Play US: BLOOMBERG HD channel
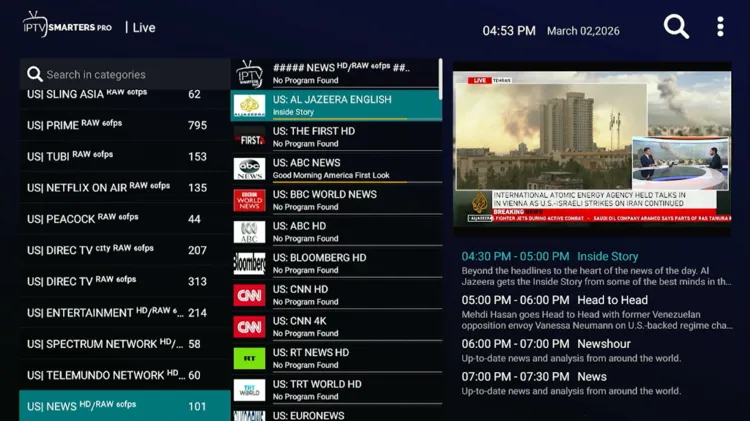This screenshot has width=750, height=421. click(336, 264)
